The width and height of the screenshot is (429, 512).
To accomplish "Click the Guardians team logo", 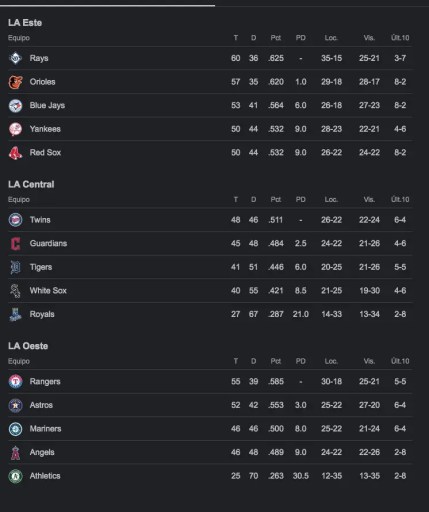I will click(15, 243).
